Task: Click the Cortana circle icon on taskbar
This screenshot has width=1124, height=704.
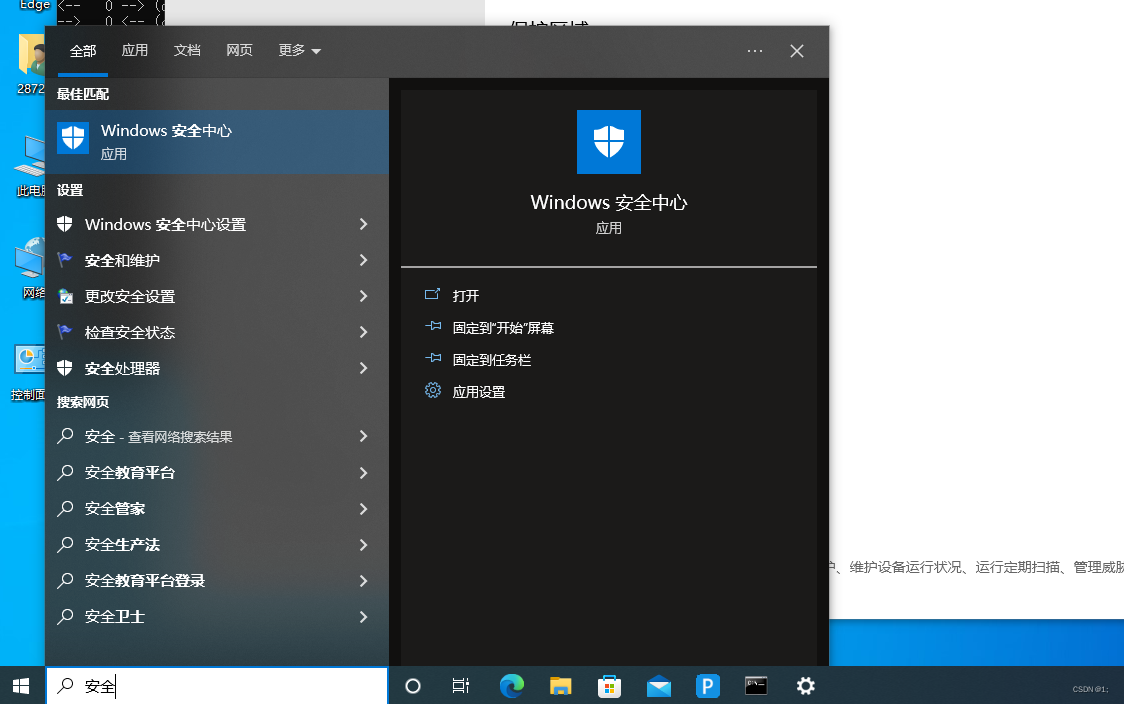Action: tap(413, 686)
